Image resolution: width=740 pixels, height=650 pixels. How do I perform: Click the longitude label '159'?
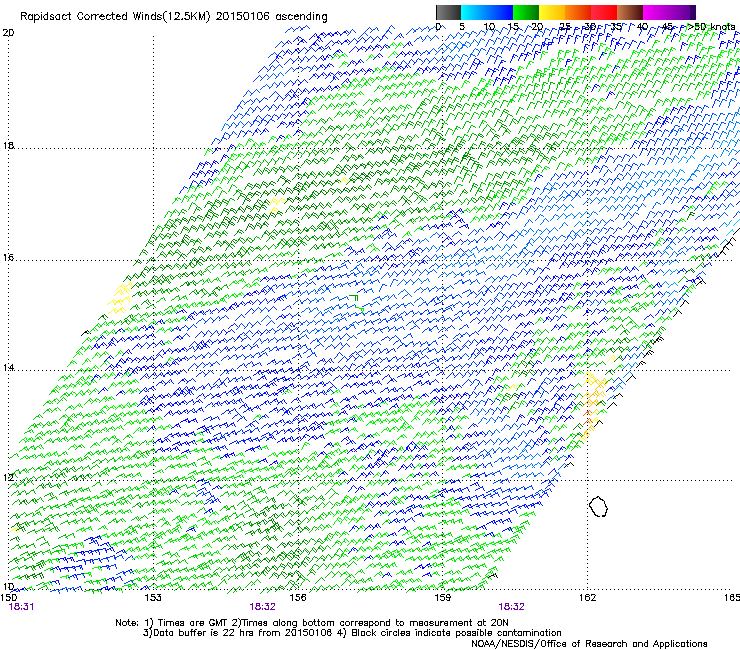click(443, 597)
